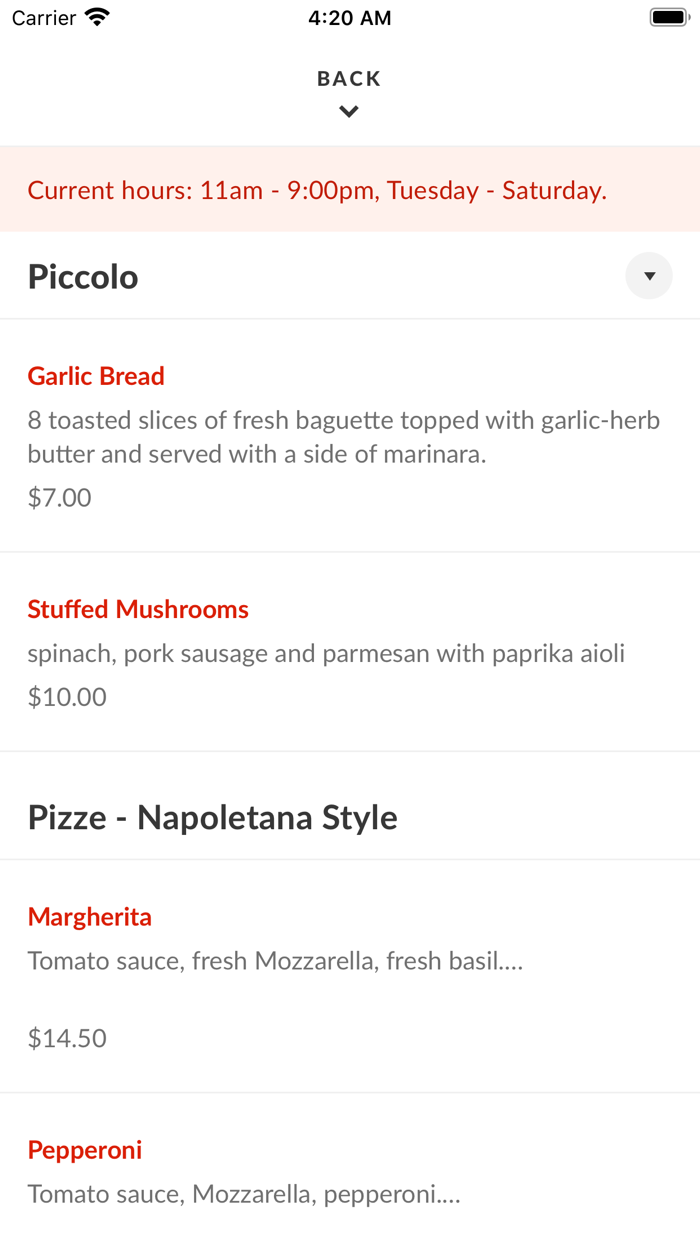This screenshot has height=1244, width=700.
Task: Tap the $7.00 price of Garlic Bread
Action: coord(59,496)
